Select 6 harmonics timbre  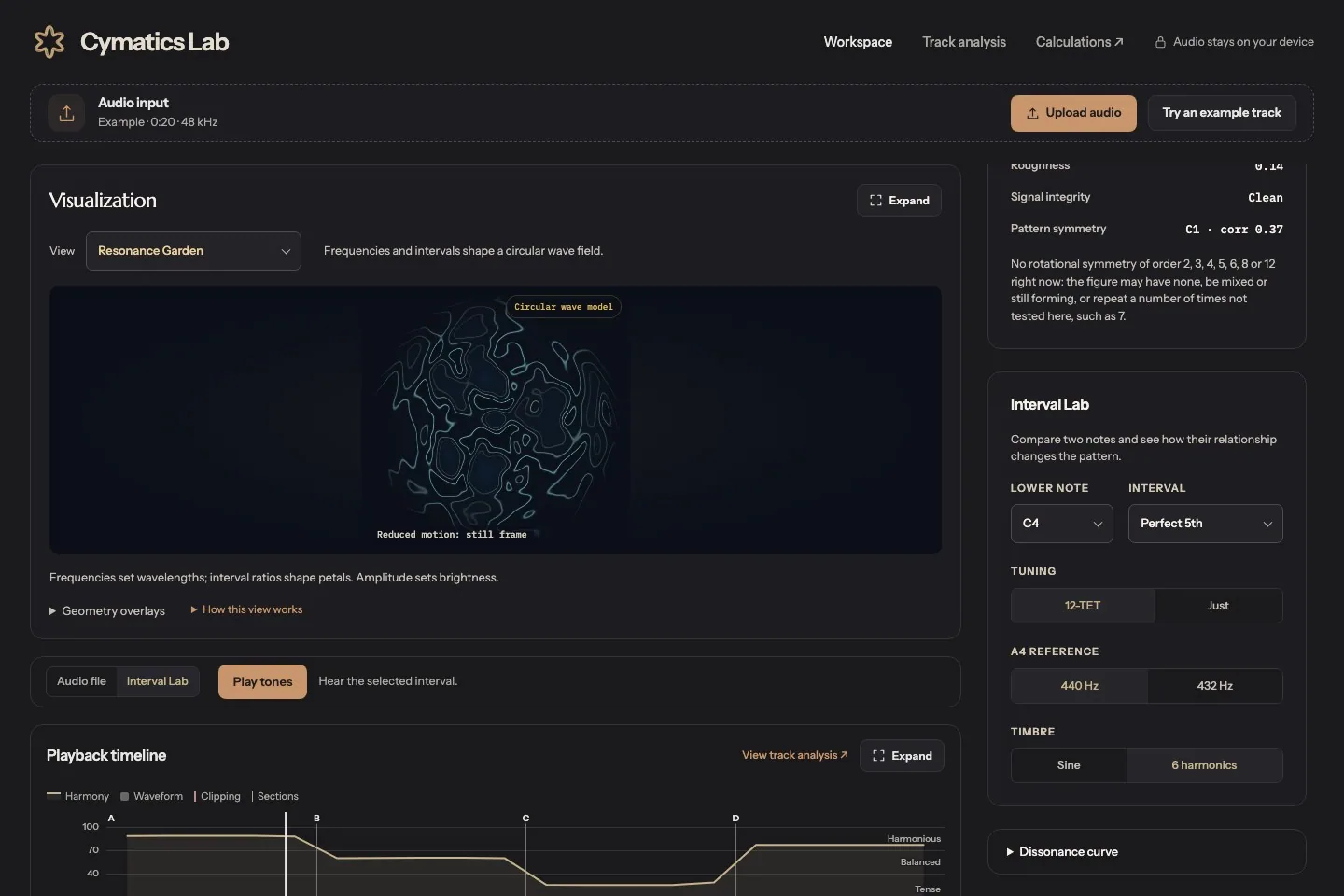point(1204,765)
